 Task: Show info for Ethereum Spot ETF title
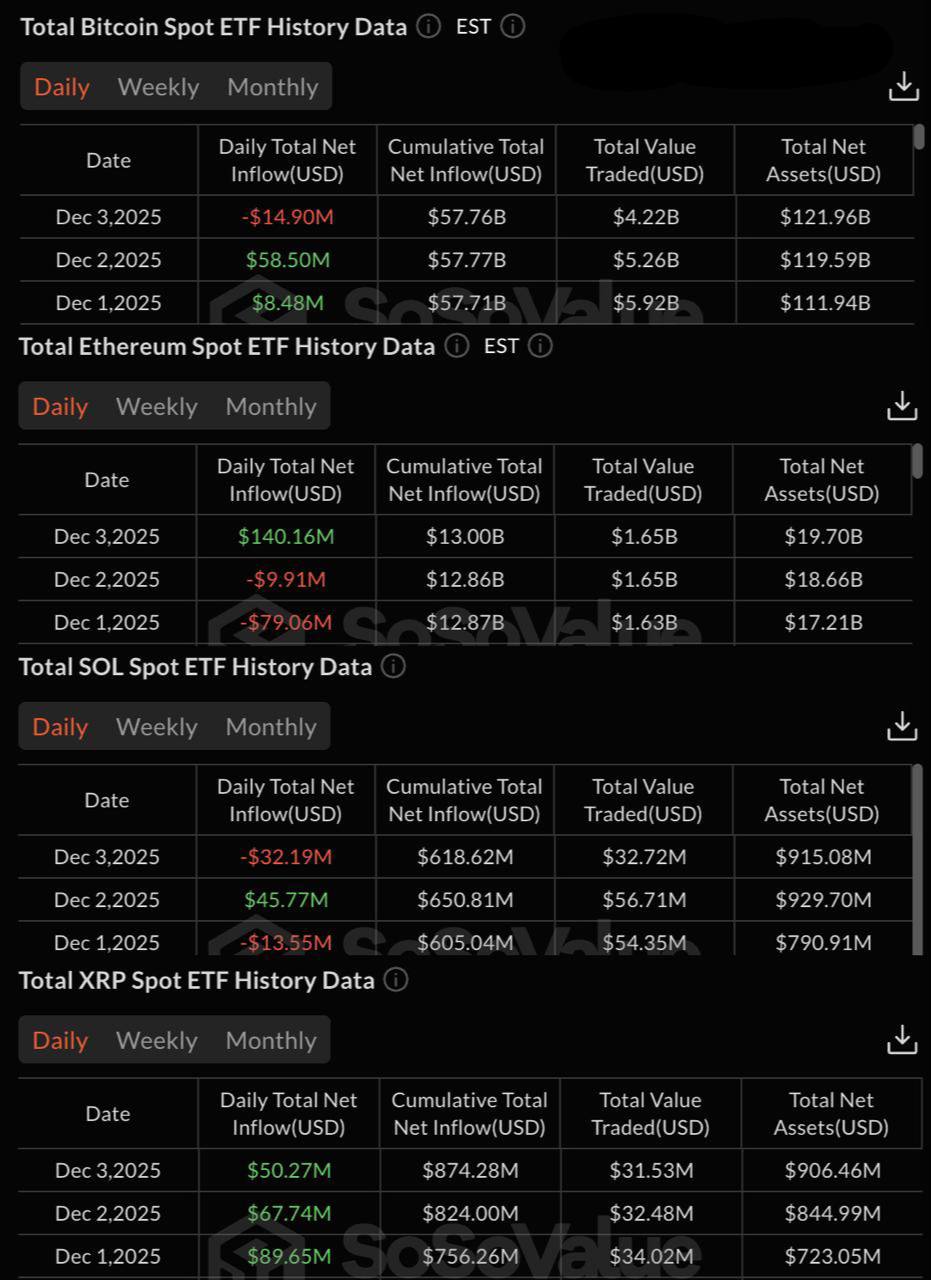457,346
